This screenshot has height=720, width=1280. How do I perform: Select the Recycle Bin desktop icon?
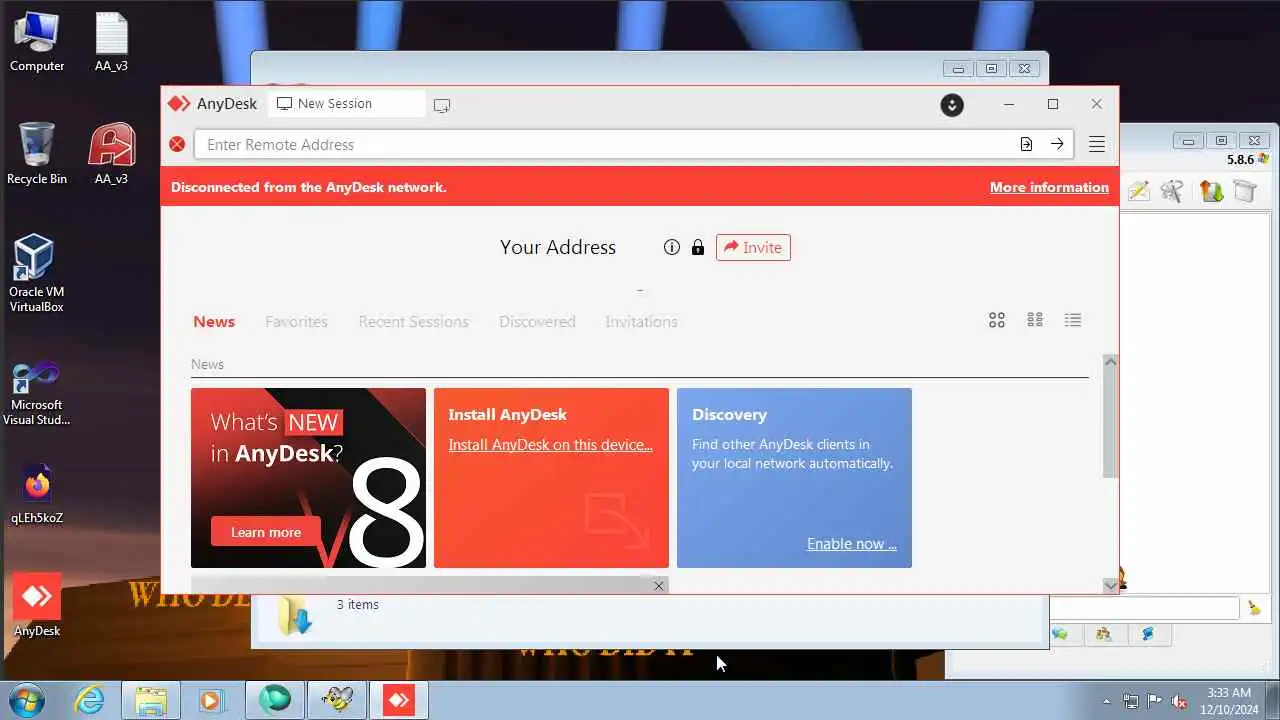(x=37, y=154)
